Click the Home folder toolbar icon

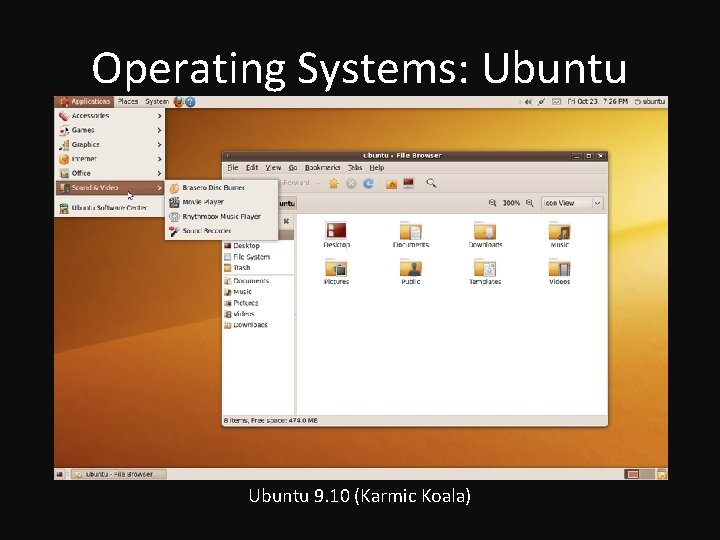pos(392,184)
